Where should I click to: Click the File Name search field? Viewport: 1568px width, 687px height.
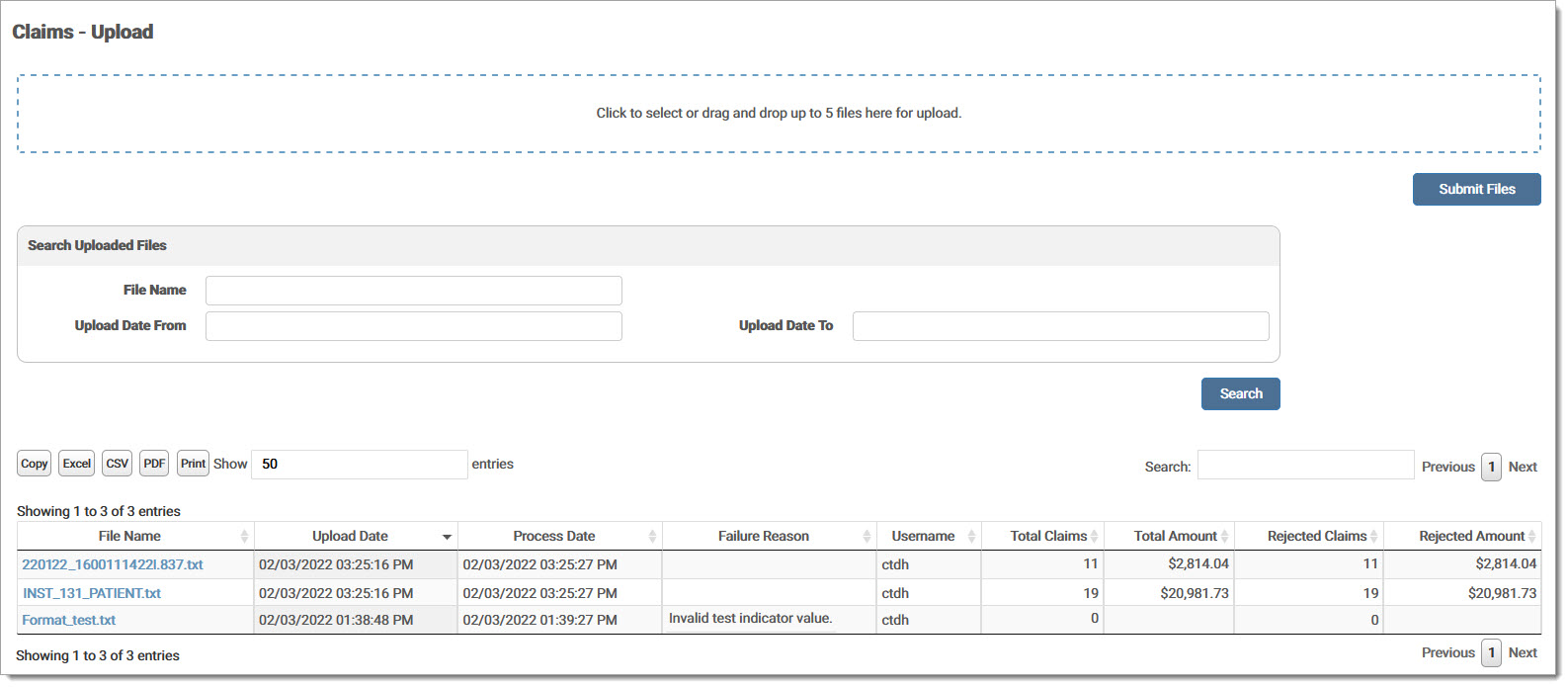413,291
